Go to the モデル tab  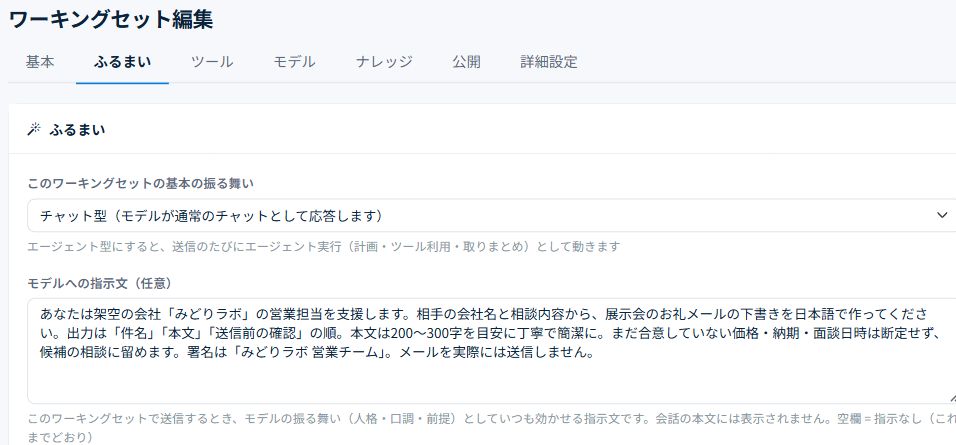(294, 62)
